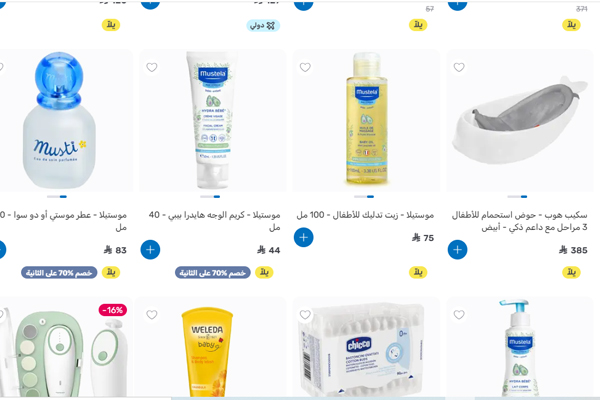Image resolution: width=600 pixels, height=400 pixels.
Task: Open Skip Hop bathtub product title link
Action: point(519,221)
